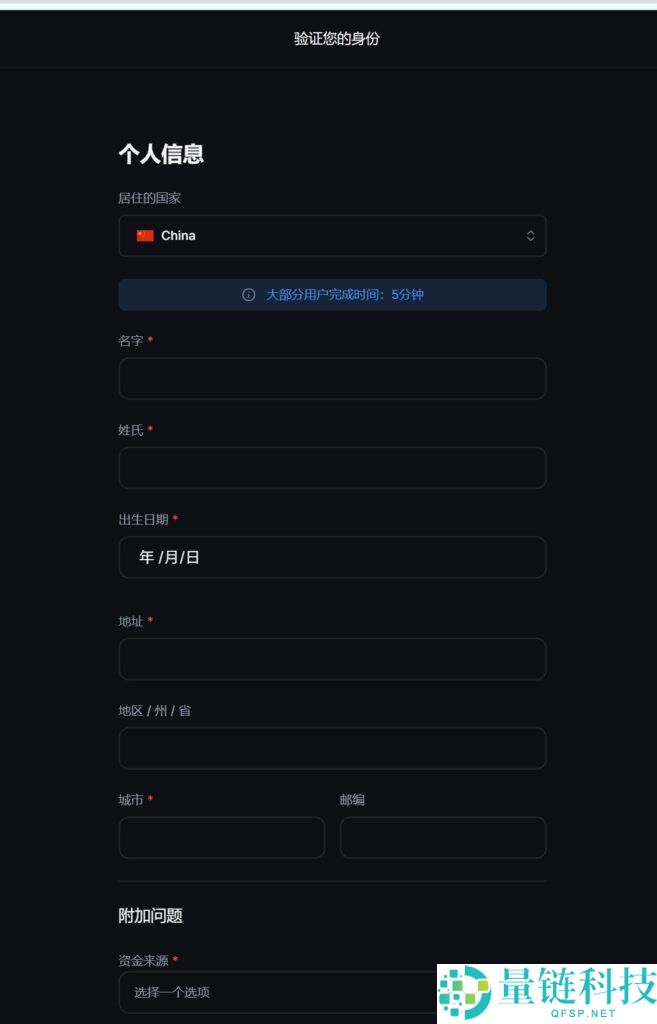Click the dropdown chevron beside China
657x1024 pixels.
click(531, 235)
